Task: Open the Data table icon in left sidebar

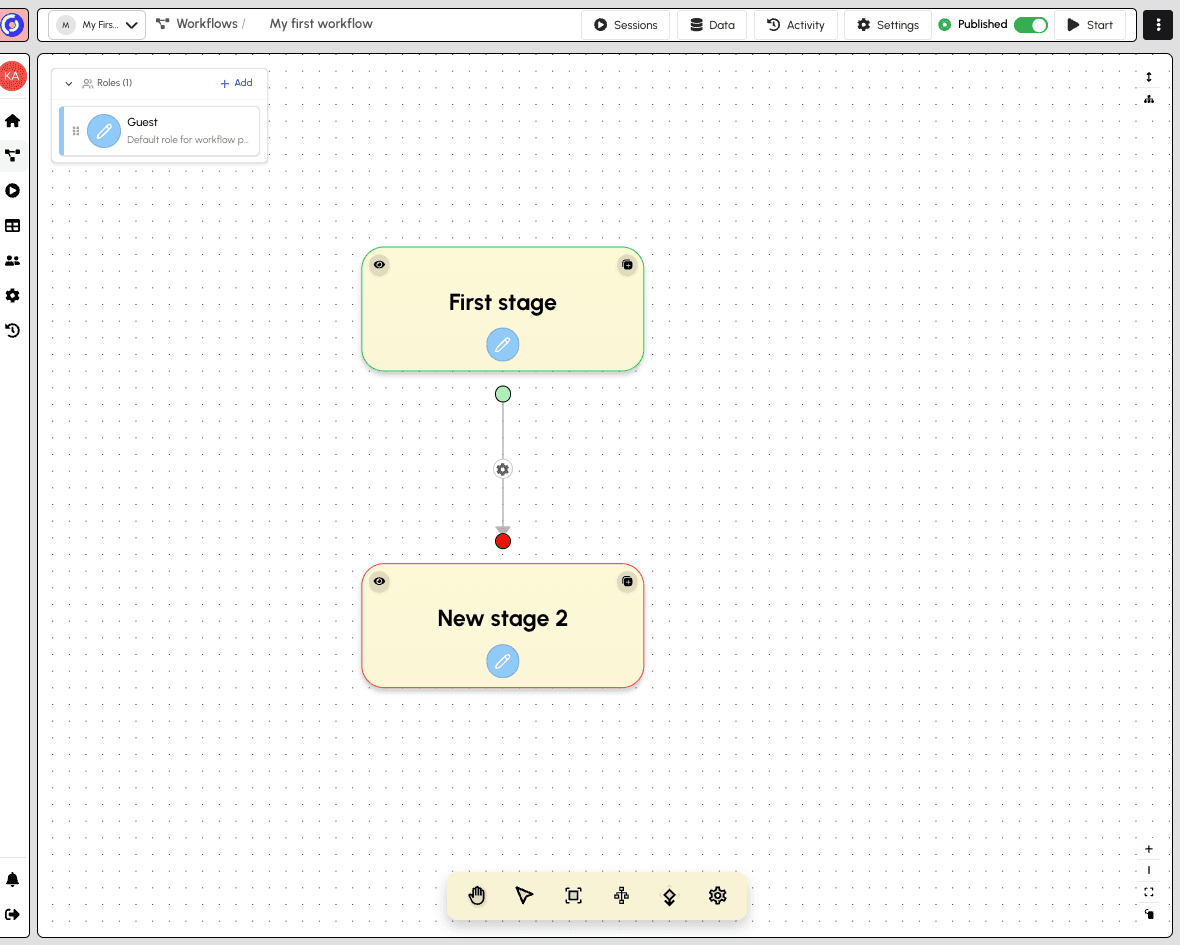Action: coord(13,225)
